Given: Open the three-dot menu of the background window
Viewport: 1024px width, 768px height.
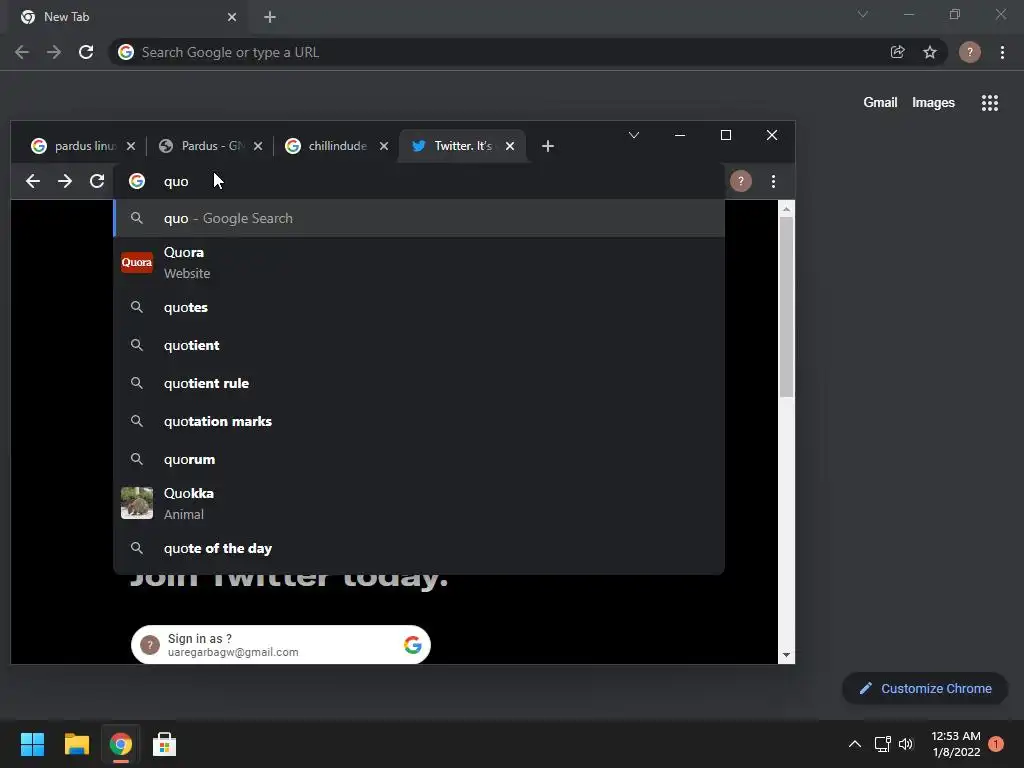Looking at the screenshot, I should (x=1002, y=52).
